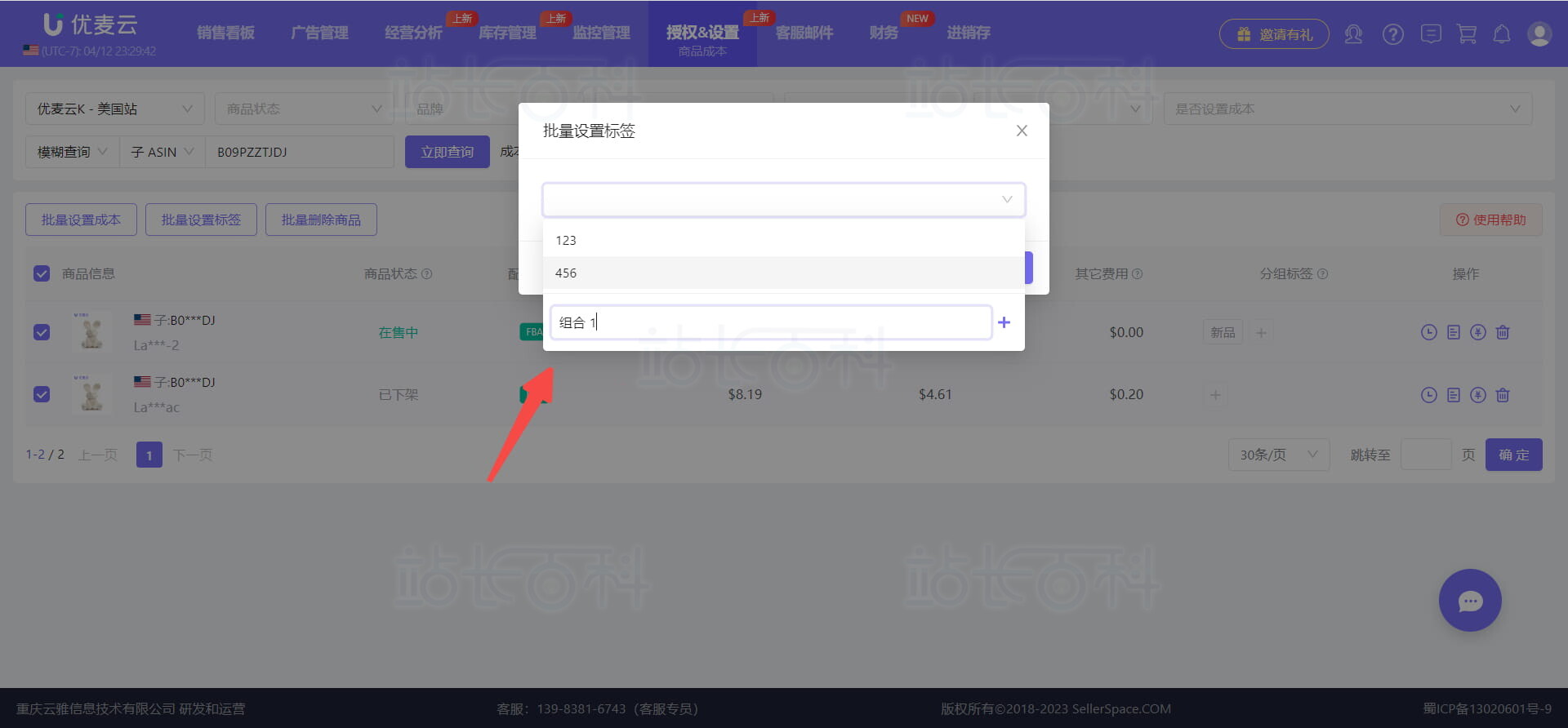This screenshot has width=1568, height=728.
Task: Add tag plus icon in La***ac row
Action: tap(1215, 394)
